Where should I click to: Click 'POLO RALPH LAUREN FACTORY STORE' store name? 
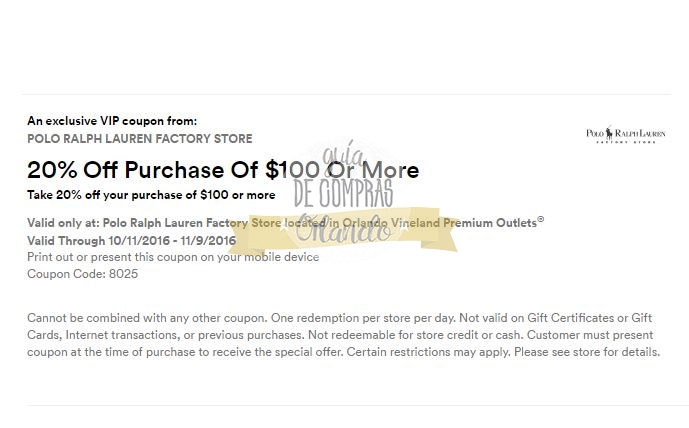(140, 138)
